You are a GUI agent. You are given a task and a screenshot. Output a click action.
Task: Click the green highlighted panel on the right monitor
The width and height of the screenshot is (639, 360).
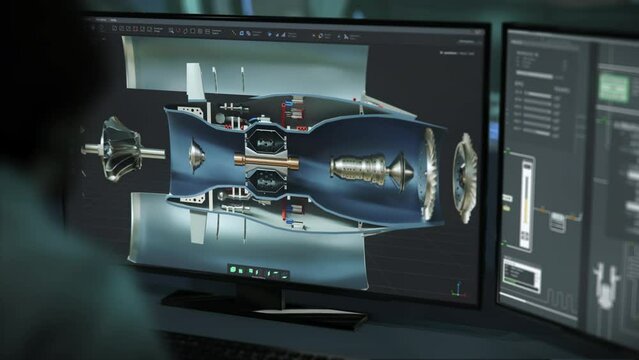(x=613, y=88)
